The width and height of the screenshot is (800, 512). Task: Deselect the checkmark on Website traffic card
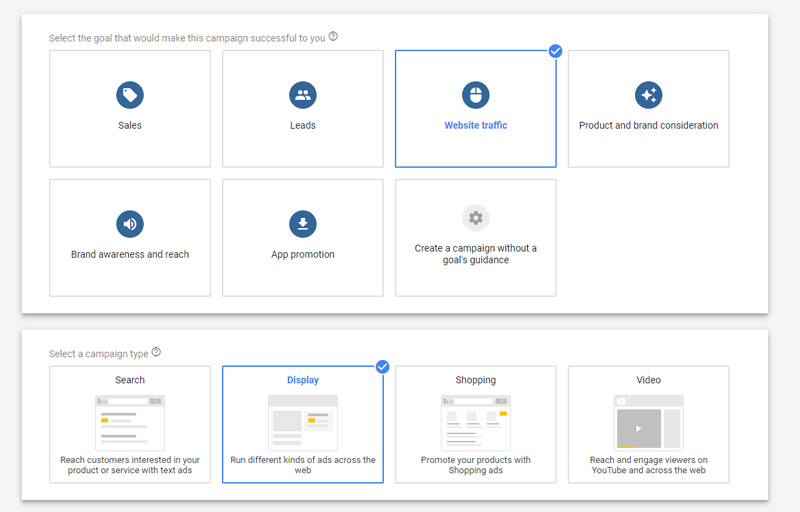[556, 51]
